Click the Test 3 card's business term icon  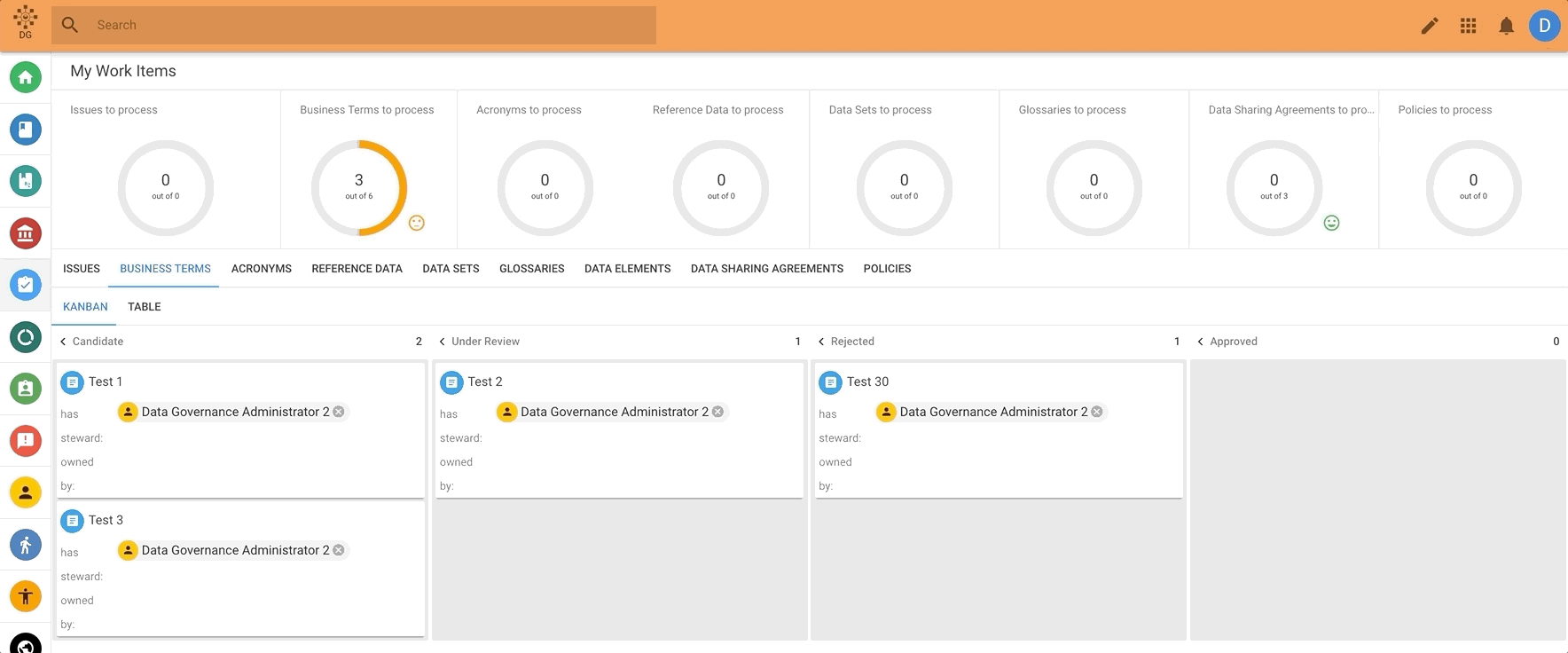click(73, 521)
